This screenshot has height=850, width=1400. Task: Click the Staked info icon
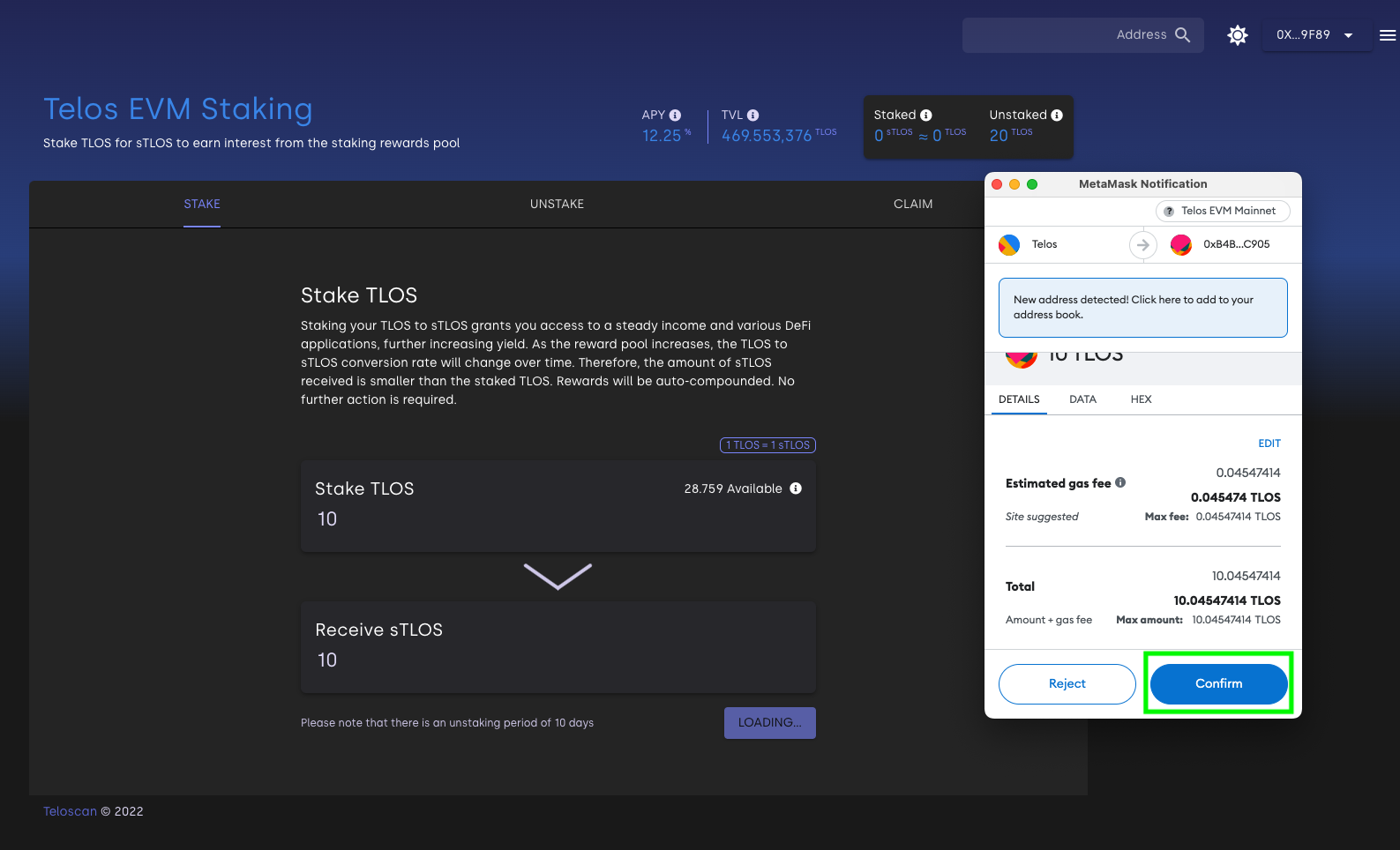pyautogui.click(x=926, y=116)
